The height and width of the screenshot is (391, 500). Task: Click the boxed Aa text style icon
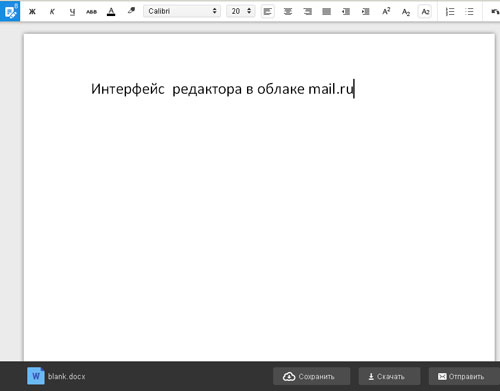(425, 12)
